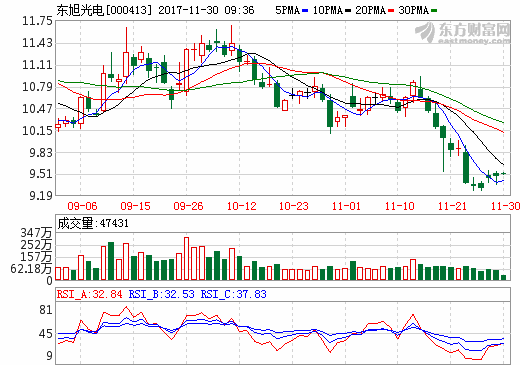The height and width of the screenshot is (365, 520).
Task: Click RSI axis label 9
Action: coord(49,356)
